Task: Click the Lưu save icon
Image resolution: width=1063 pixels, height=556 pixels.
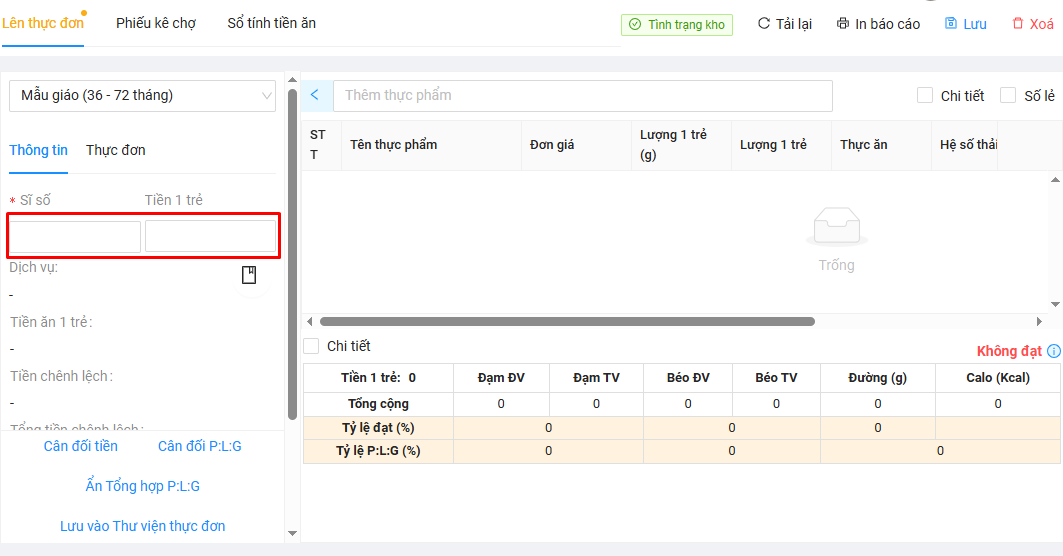Action: (x=951, y=24)
